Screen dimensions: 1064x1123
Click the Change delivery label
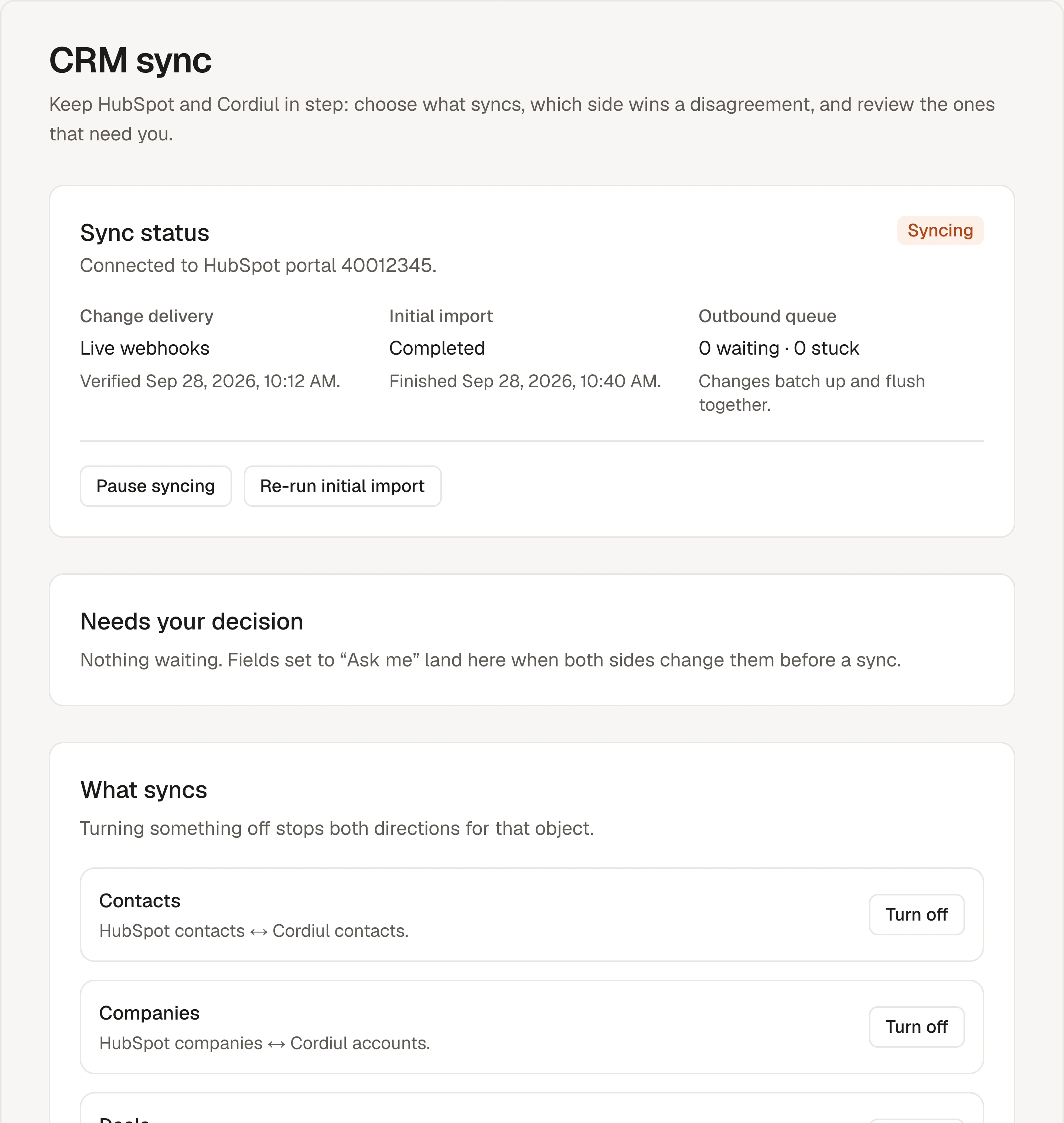click(146, 316)
